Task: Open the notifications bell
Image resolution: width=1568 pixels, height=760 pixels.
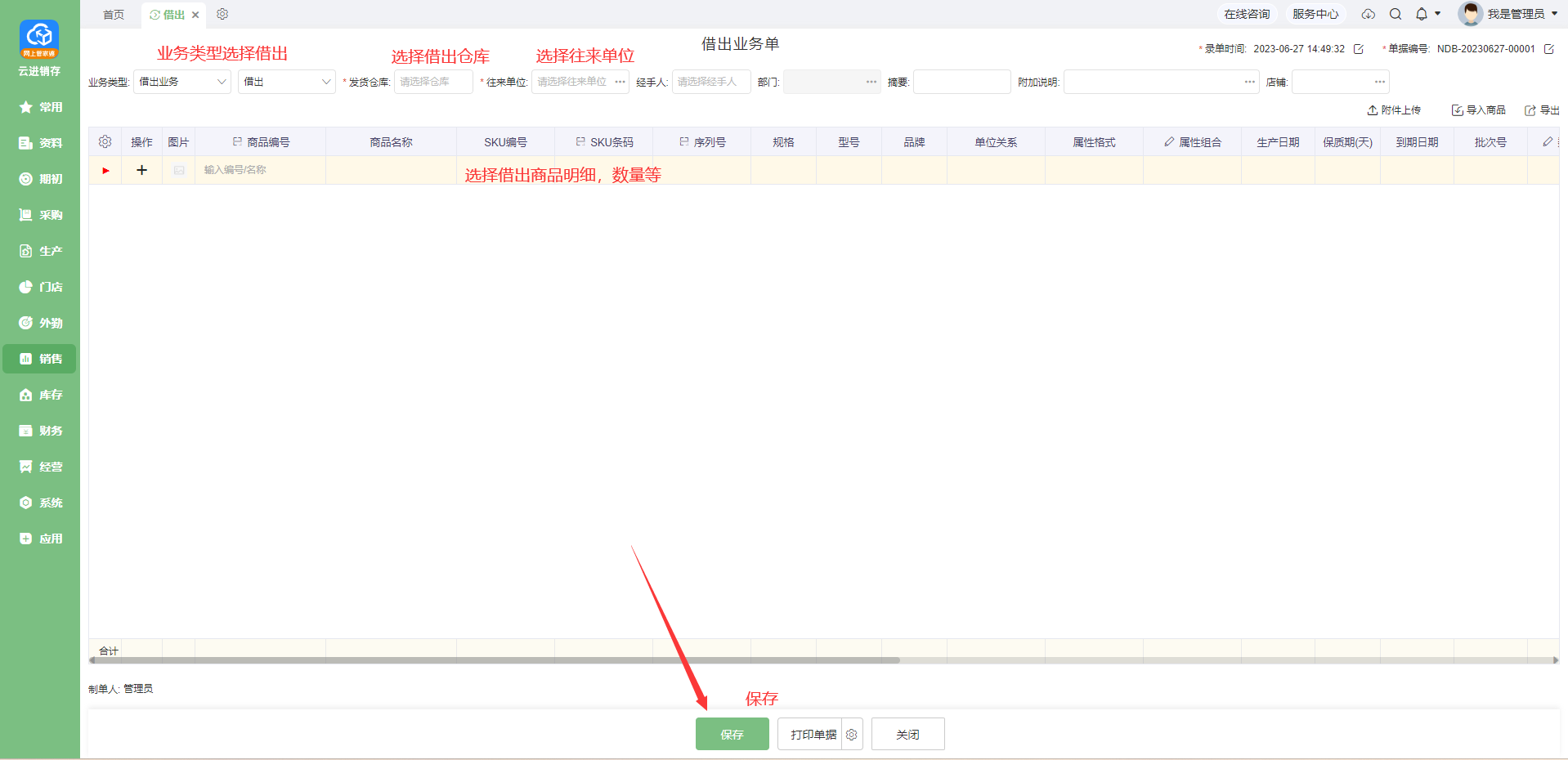Action: (x=1422, y=14)
